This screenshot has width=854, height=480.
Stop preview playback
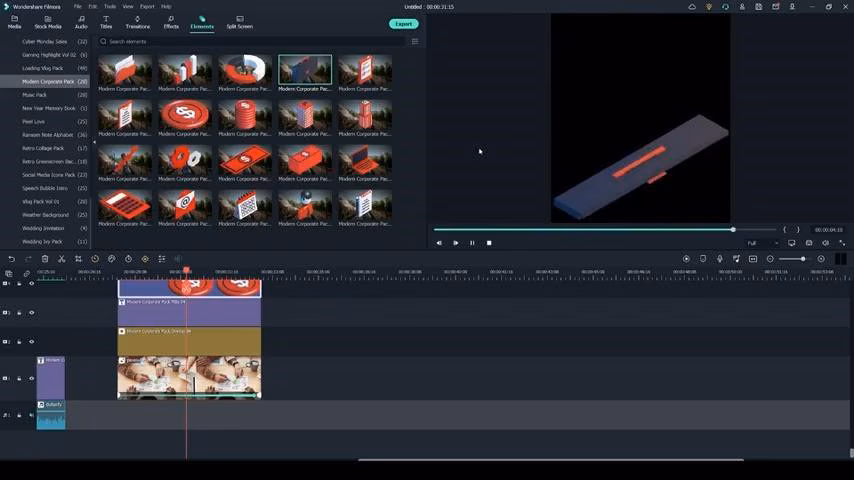[489, 243]
